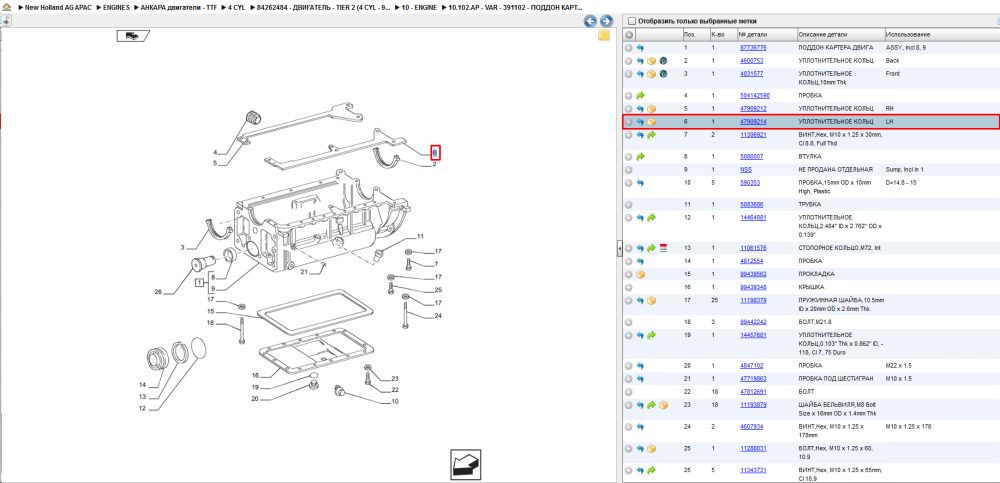Click the export icon at toolbar left
The height and width of the screenshot is (483, 1000).
tap(5, 21)
